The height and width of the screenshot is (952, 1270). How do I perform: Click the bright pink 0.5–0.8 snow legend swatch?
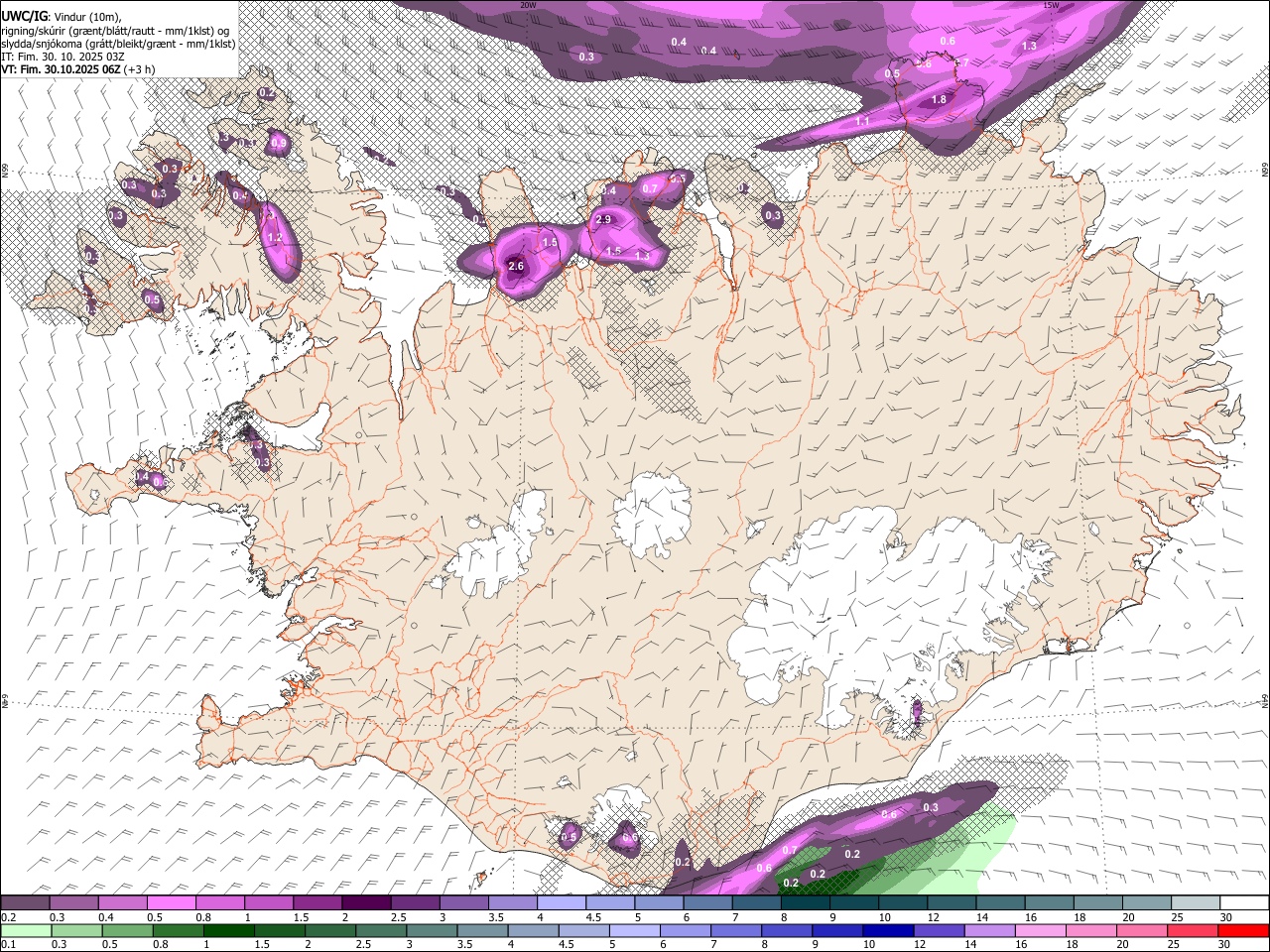tap(172, 903)
